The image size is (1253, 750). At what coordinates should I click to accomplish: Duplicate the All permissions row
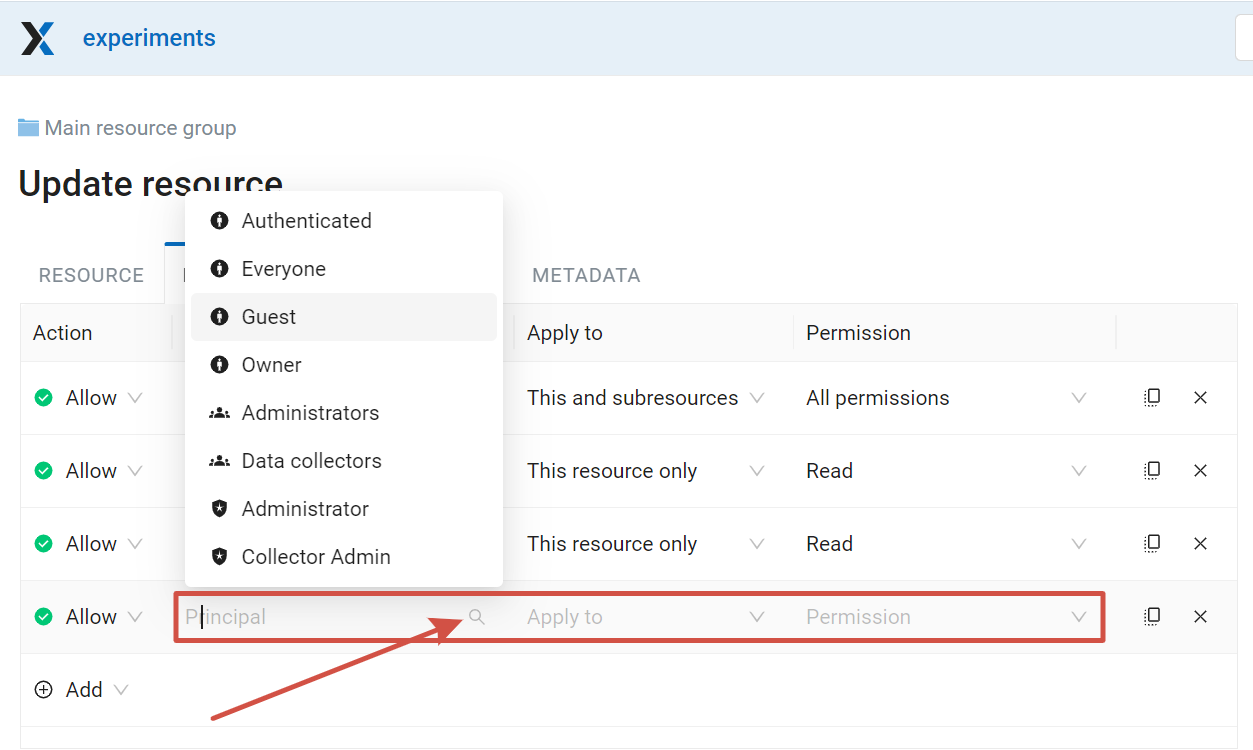1152,398
